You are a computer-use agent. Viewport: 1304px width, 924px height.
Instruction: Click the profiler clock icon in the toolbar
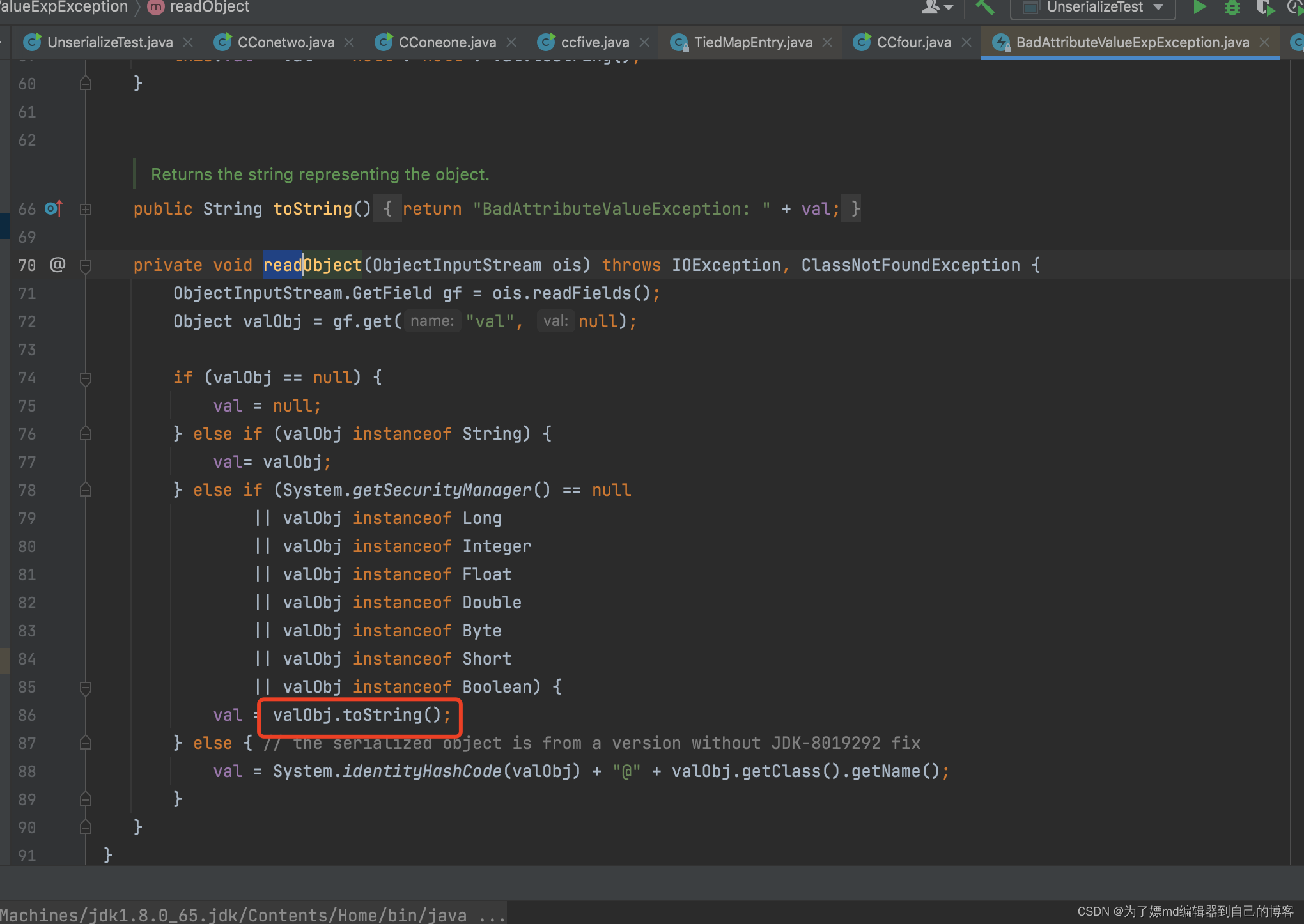pos(1295,8)
